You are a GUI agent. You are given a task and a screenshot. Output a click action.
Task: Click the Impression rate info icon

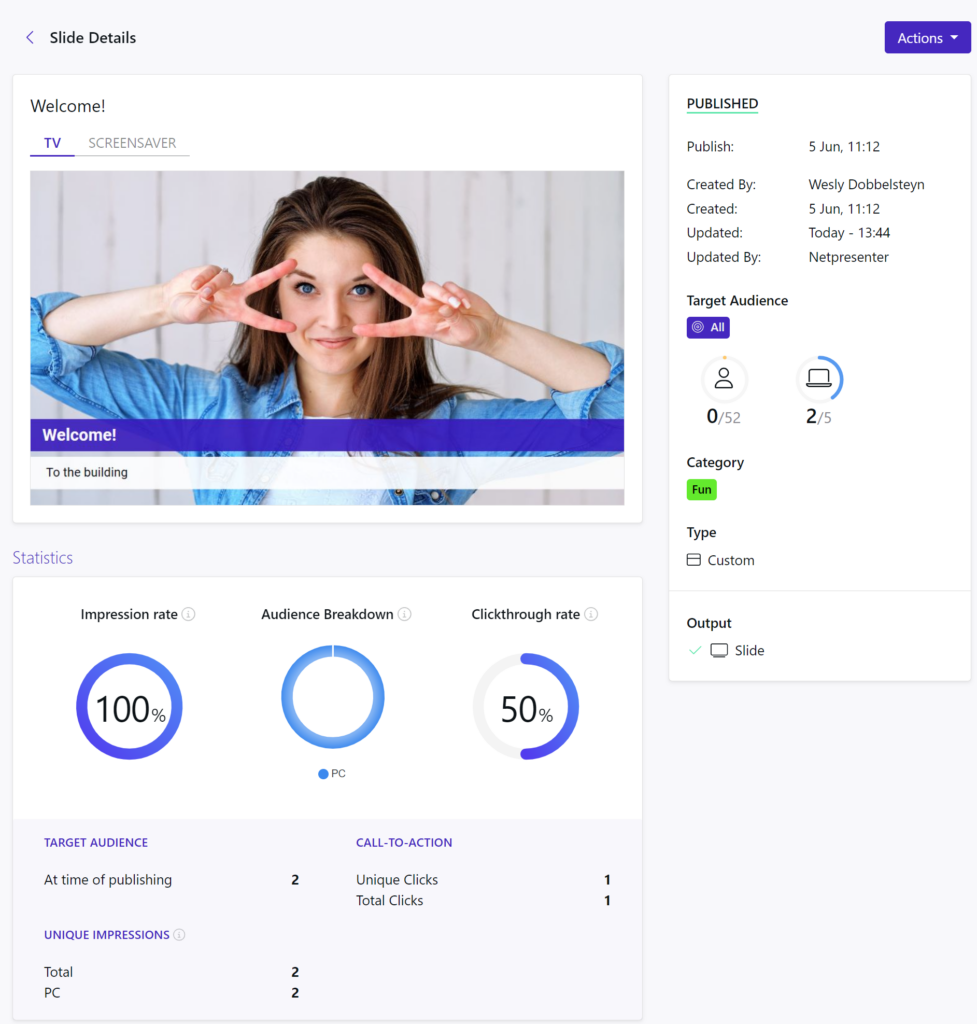(189, 614)
